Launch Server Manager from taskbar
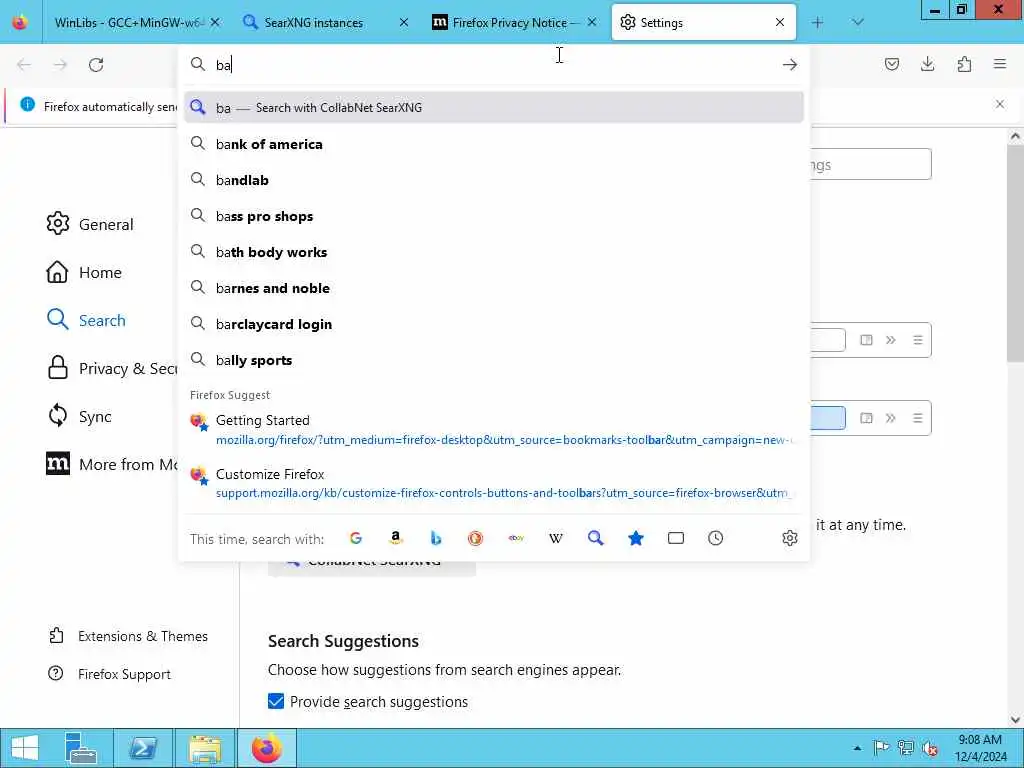 coord(81,748)
